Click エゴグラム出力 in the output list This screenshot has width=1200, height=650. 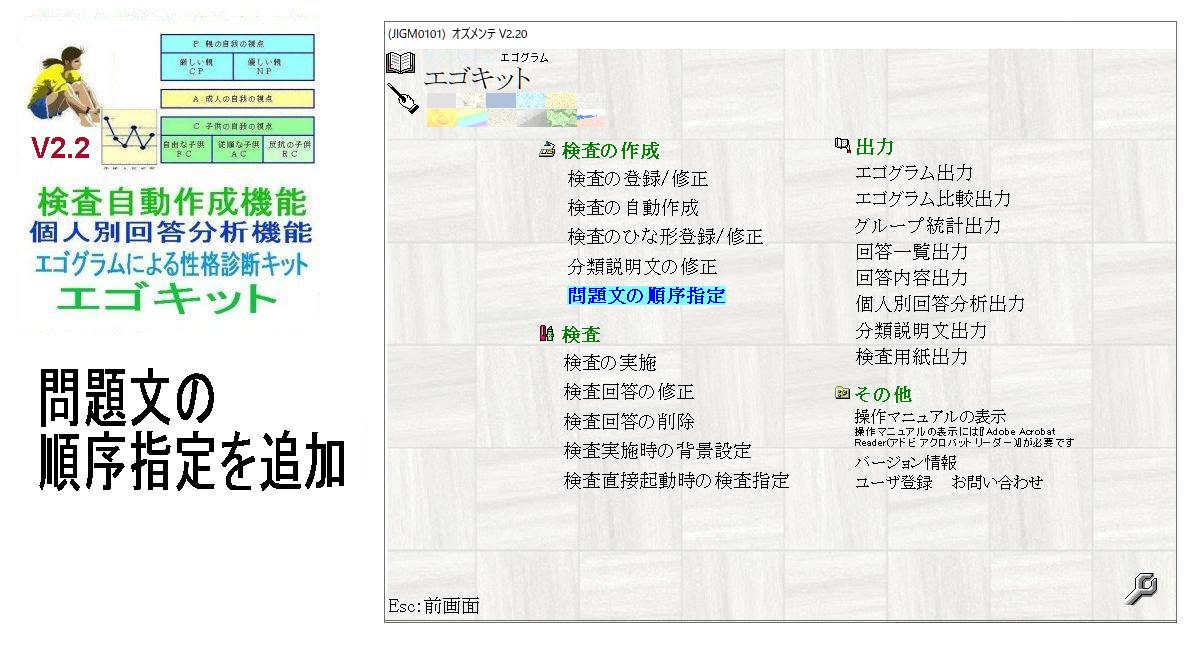(x=913, y=174)
